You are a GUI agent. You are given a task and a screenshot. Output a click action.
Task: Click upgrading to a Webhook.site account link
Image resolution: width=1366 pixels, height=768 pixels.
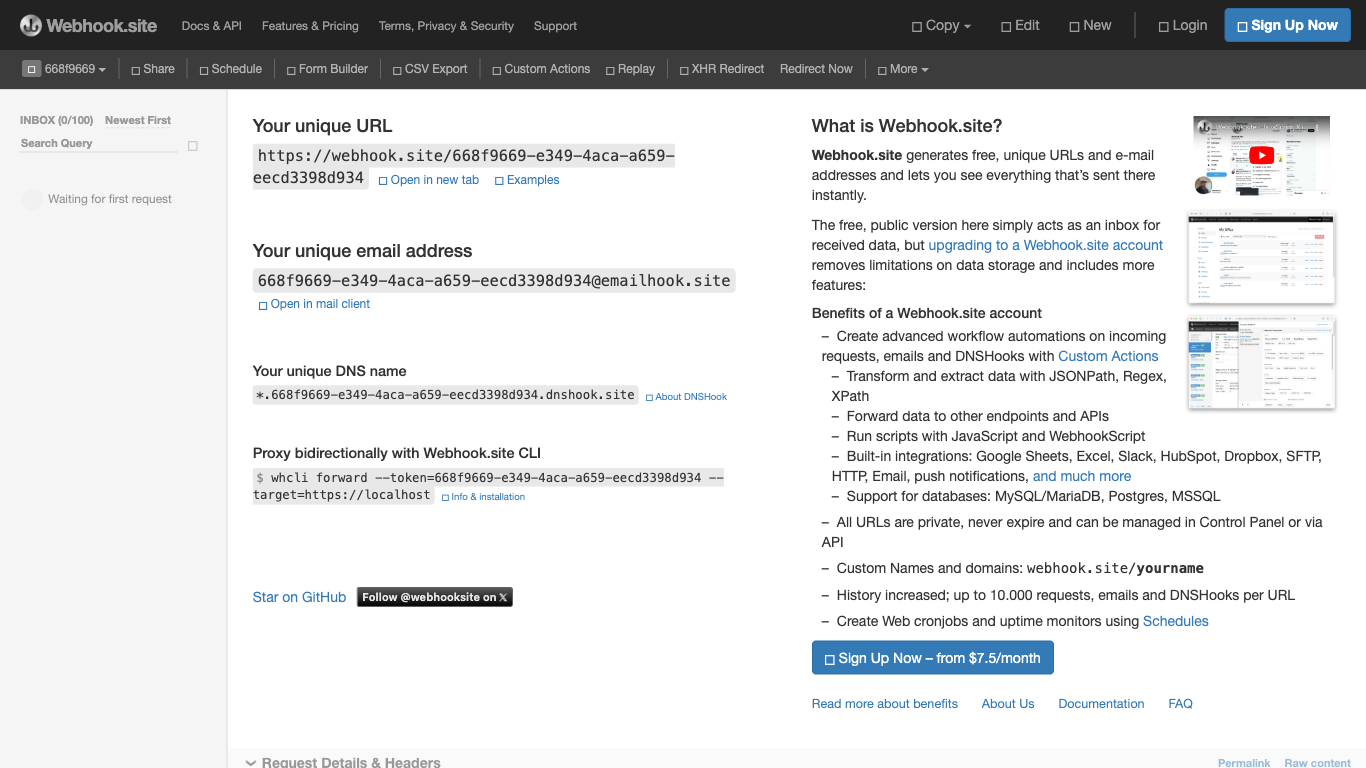coord(1046,245)
